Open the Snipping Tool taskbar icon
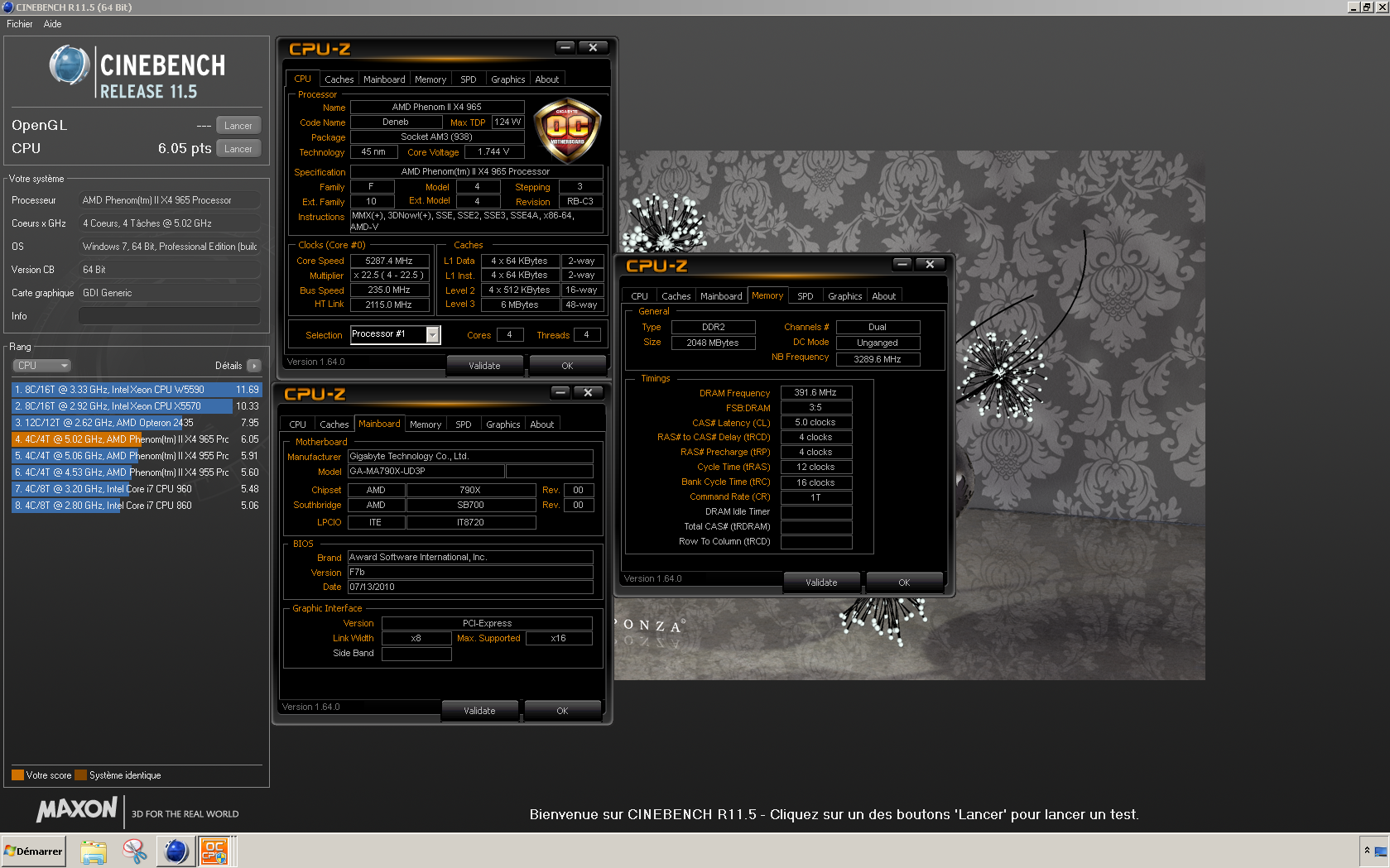 134,851
